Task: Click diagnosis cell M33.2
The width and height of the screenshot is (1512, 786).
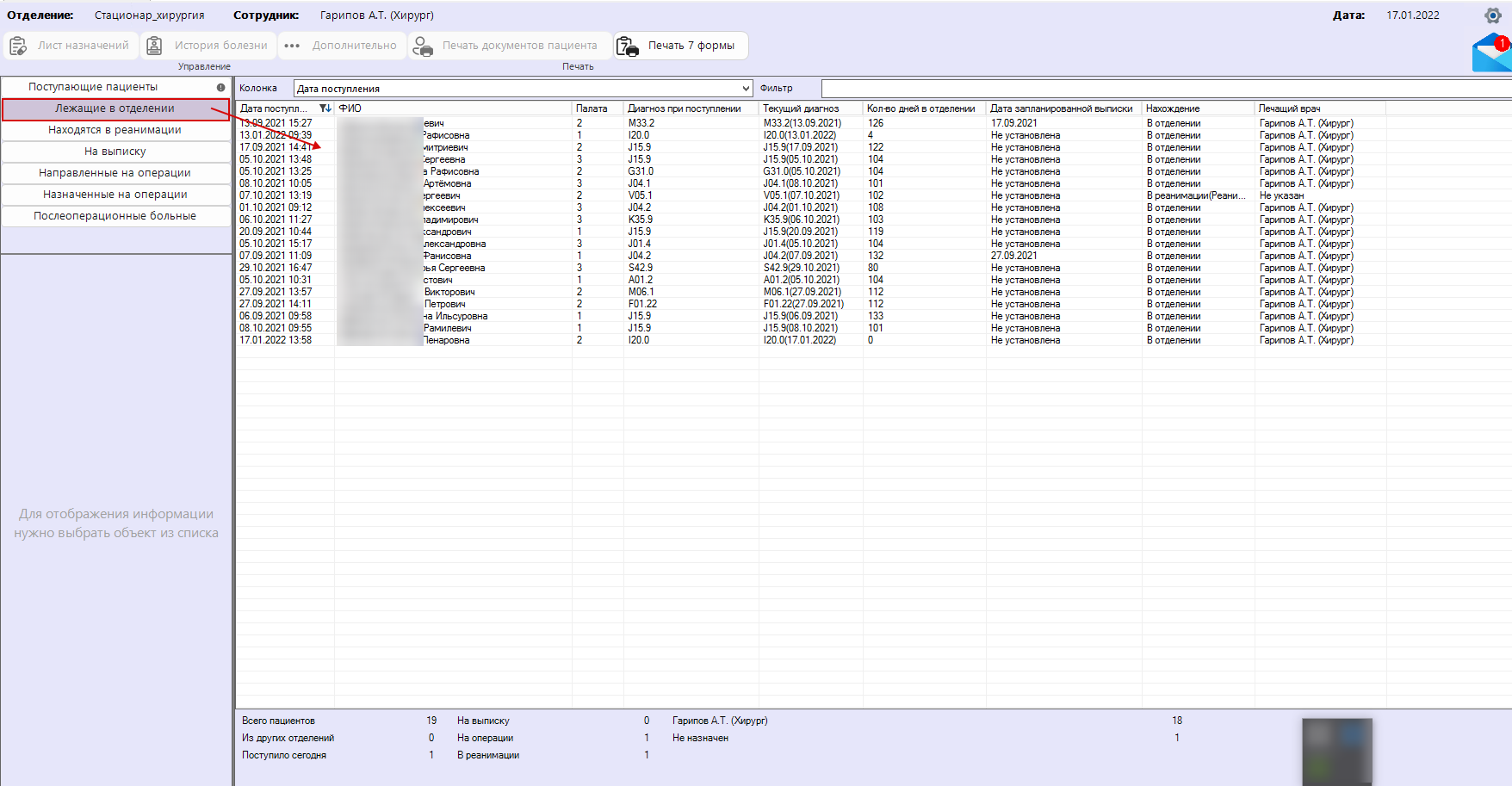Action: click(x=641, y=123)
